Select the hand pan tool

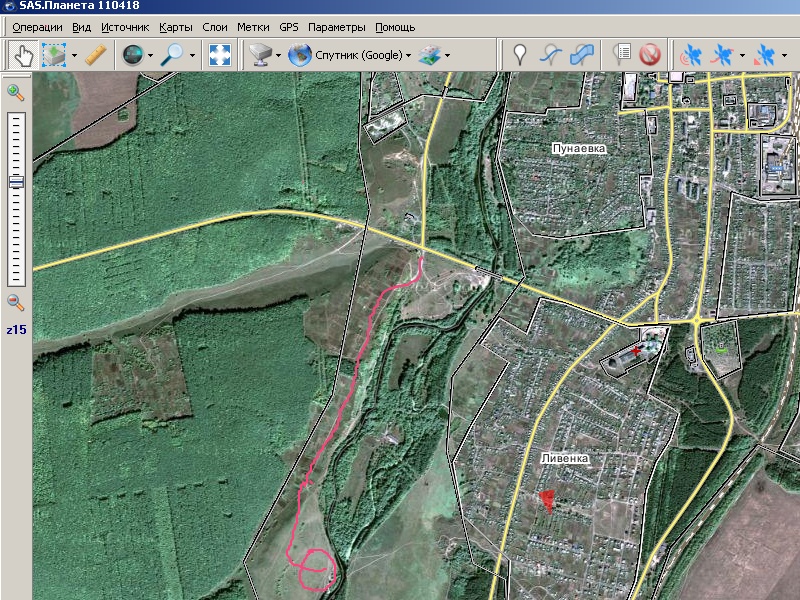point(23,54)
